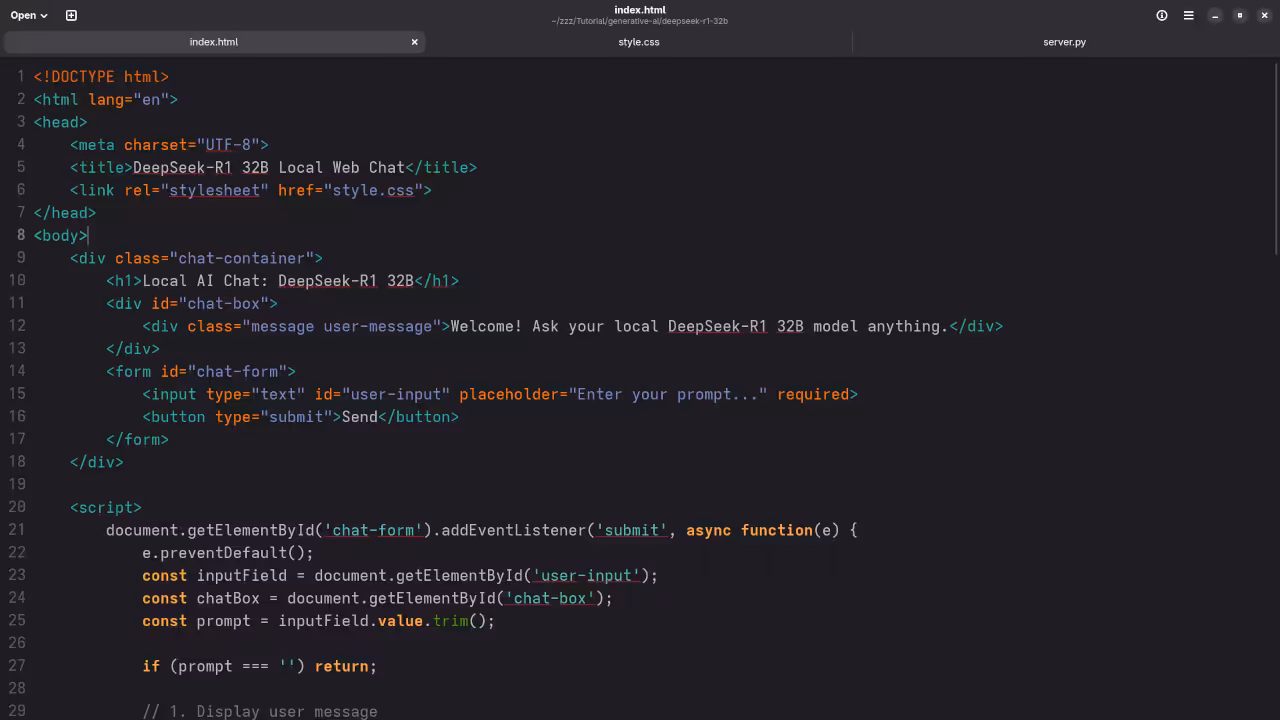Screen dimensions: 1280x720
Task: Select the index.html tab
Action: pyautogui.click(x=214, y=42)
